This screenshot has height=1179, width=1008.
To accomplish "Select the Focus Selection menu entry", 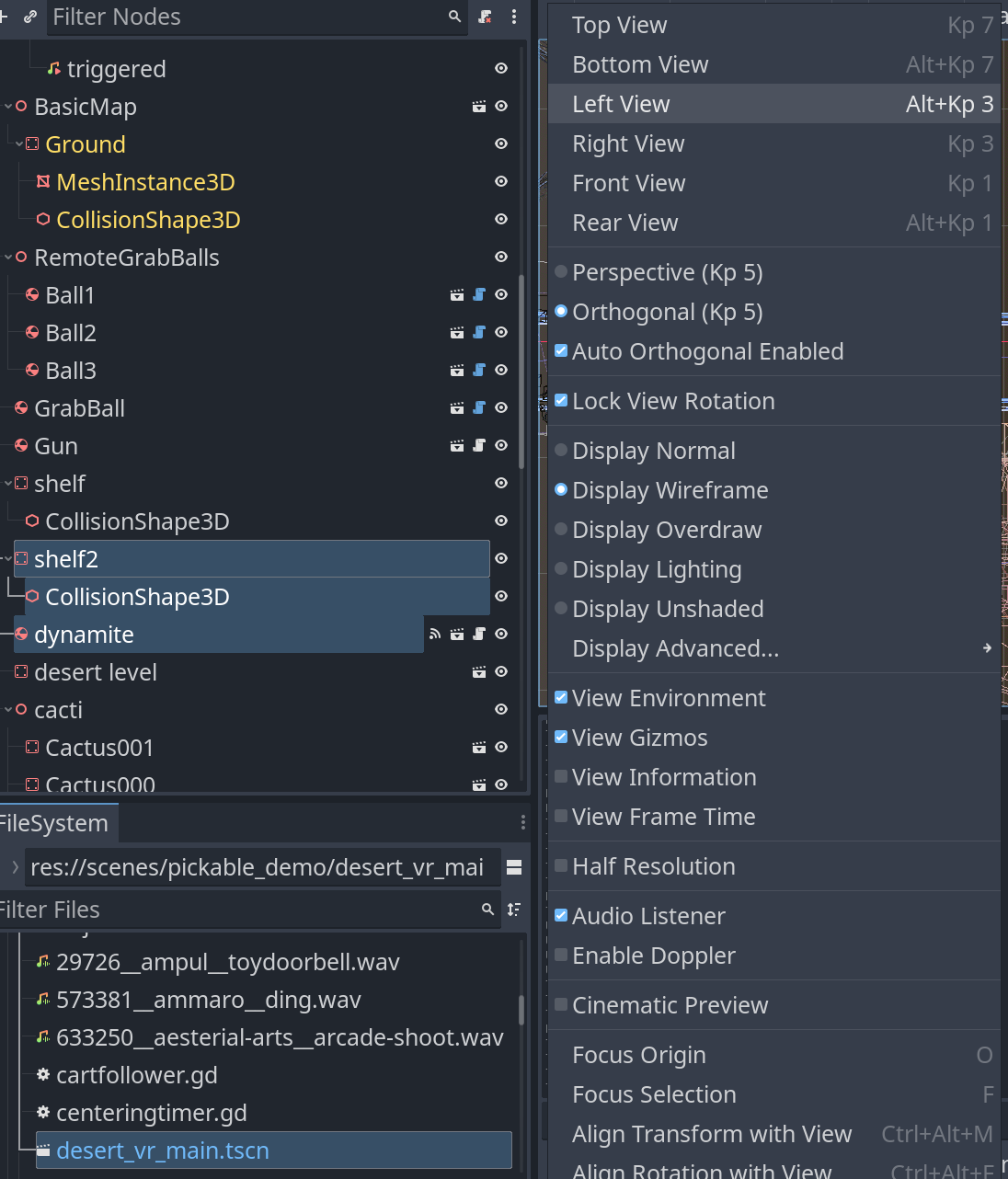I will pyautogui.click(x=654, y=1094).
